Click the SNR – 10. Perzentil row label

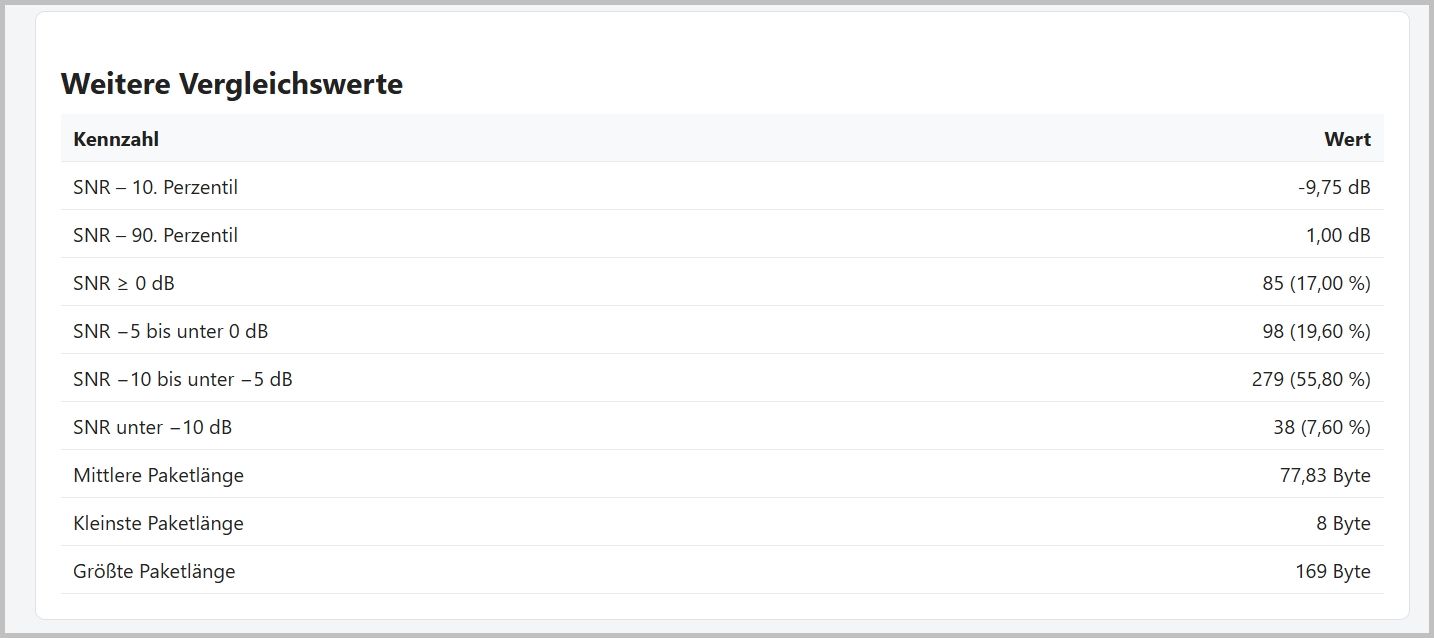(x=155, y=187)
